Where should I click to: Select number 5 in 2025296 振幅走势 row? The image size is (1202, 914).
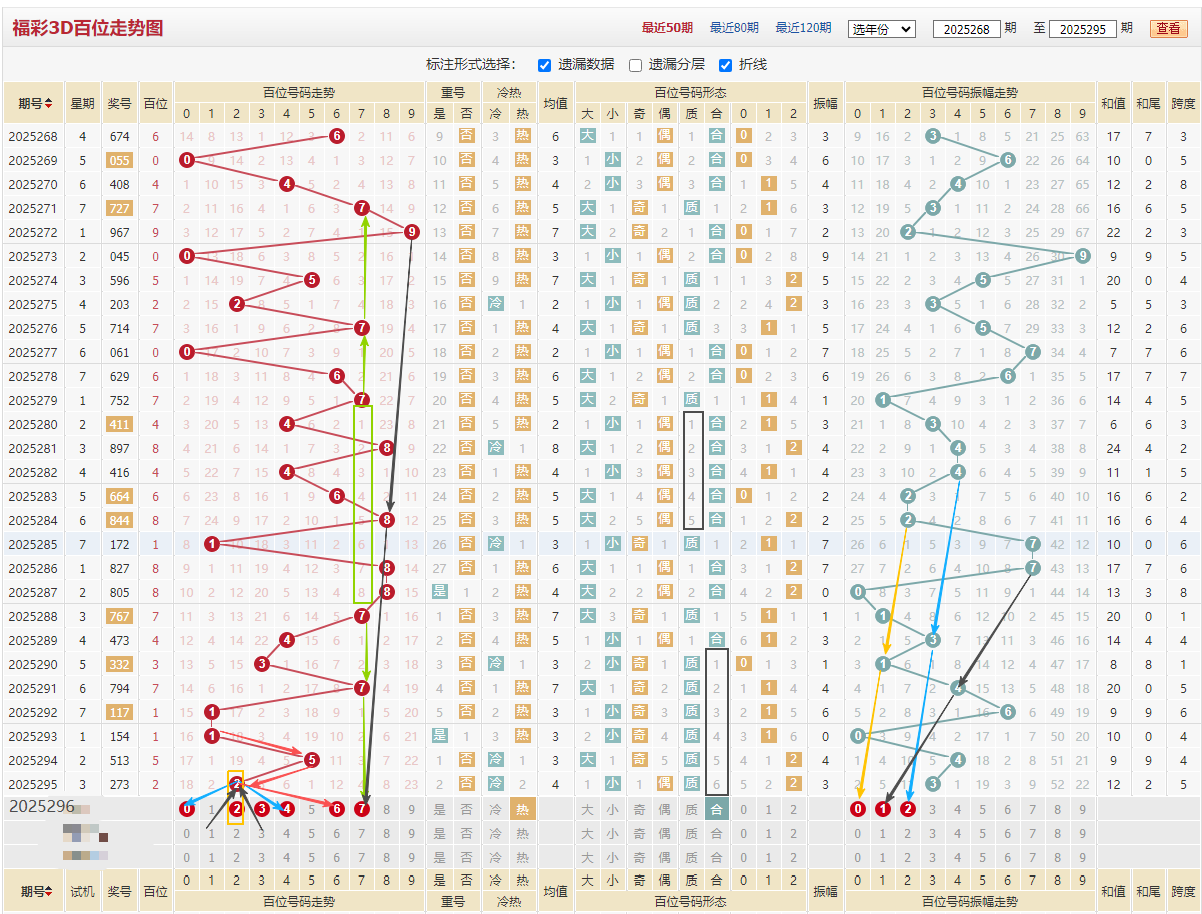[983, 809]
